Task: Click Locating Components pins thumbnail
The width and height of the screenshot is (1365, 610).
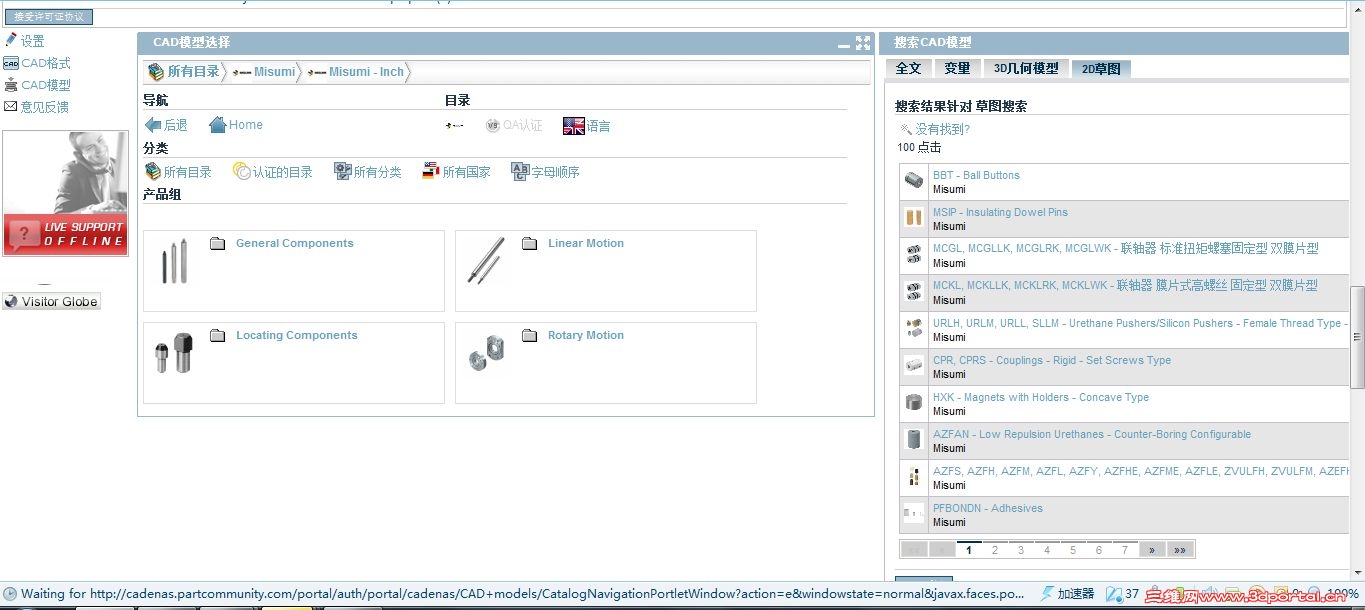Action: (174, 352)
